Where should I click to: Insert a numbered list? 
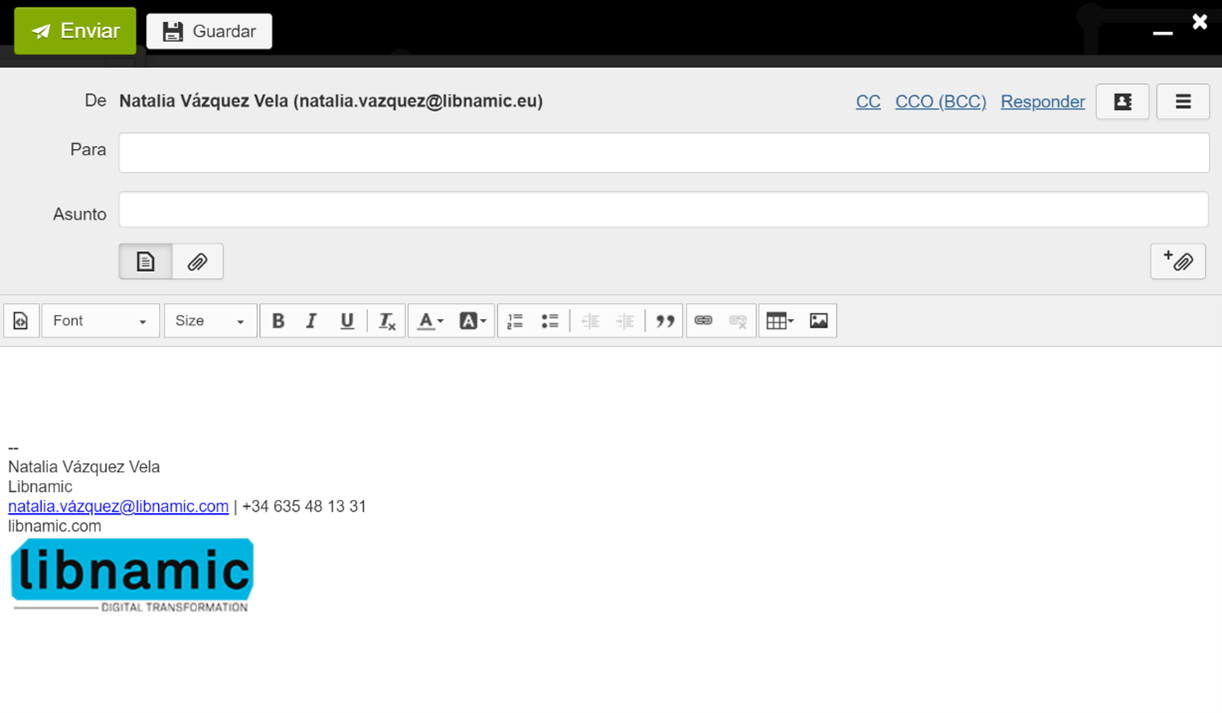(x=515, y=321)
